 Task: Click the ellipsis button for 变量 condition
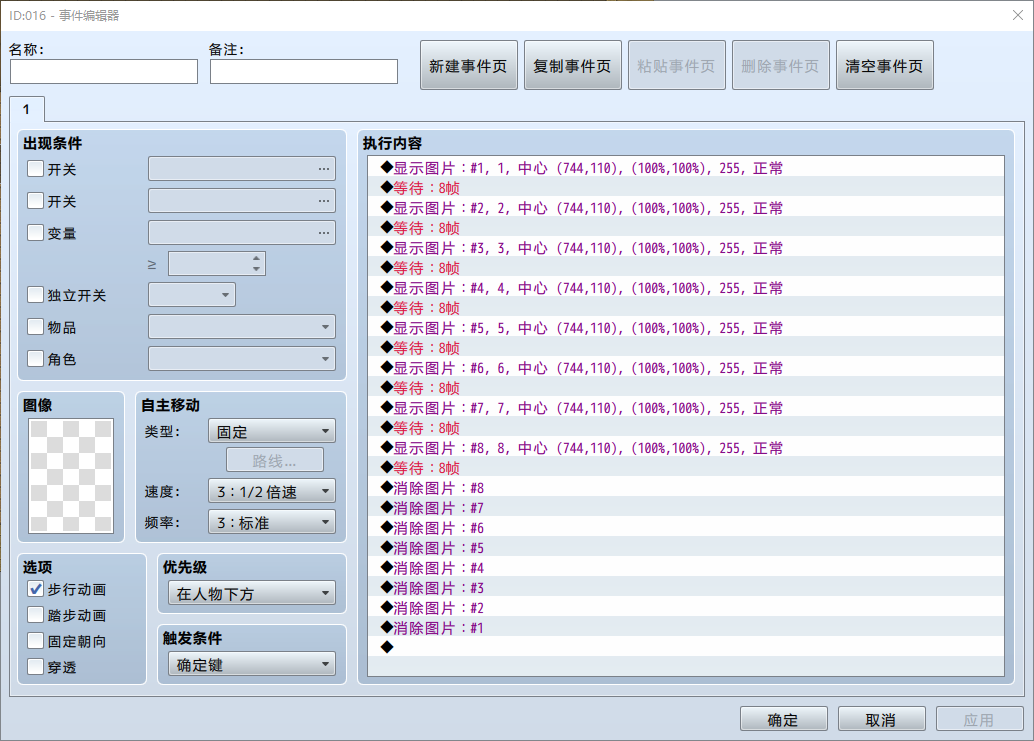click(x=323, y=233)
